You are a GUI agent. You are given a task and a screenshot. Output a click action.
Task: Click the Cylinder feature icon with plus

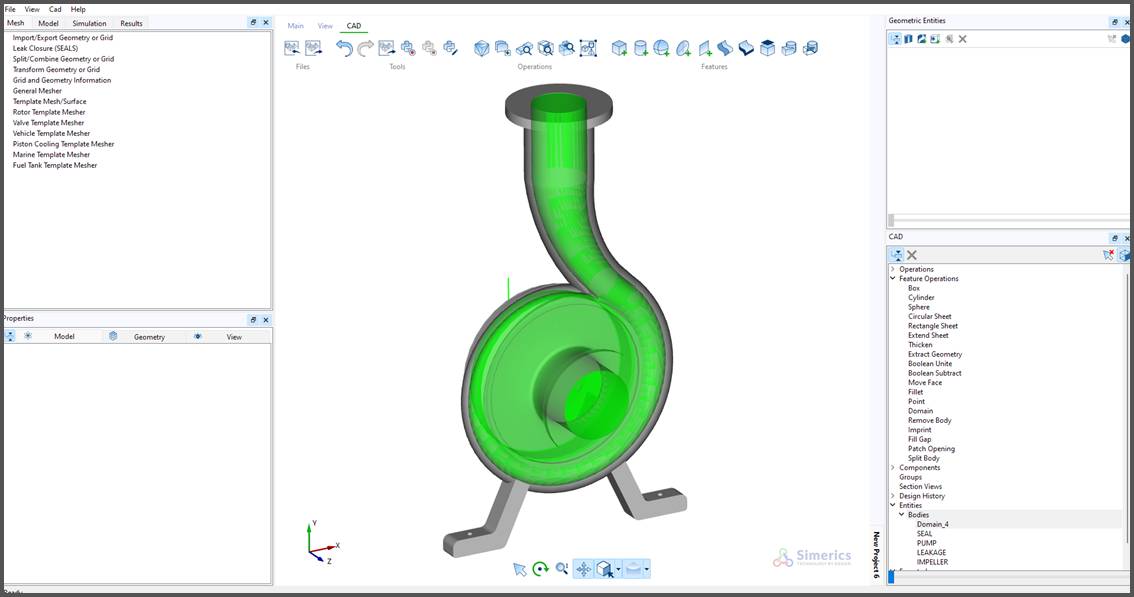coord(640,48)
